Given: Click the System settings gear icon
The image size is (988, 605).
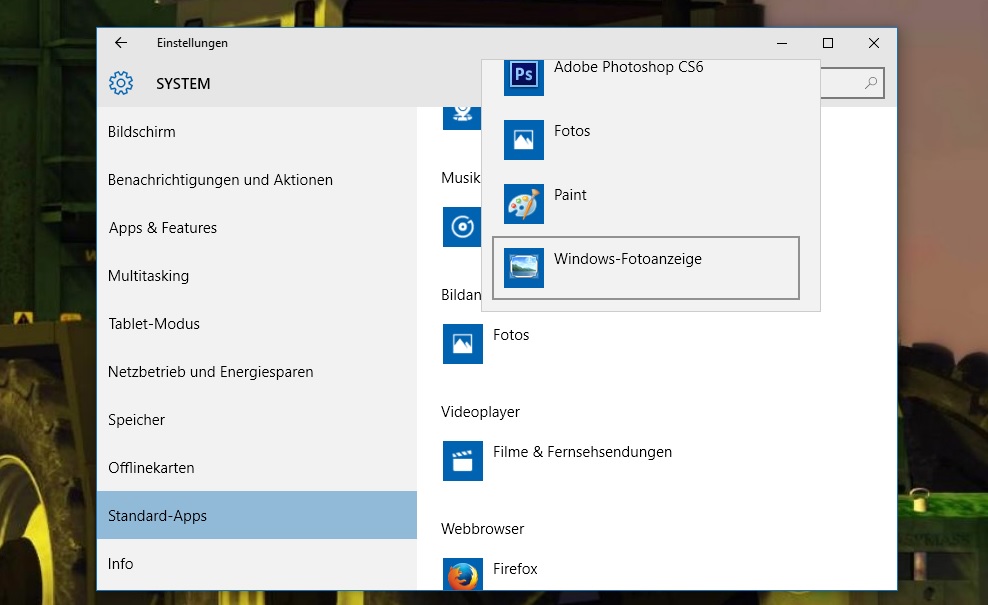Looking at the screenshot, I should coord(121,84).
